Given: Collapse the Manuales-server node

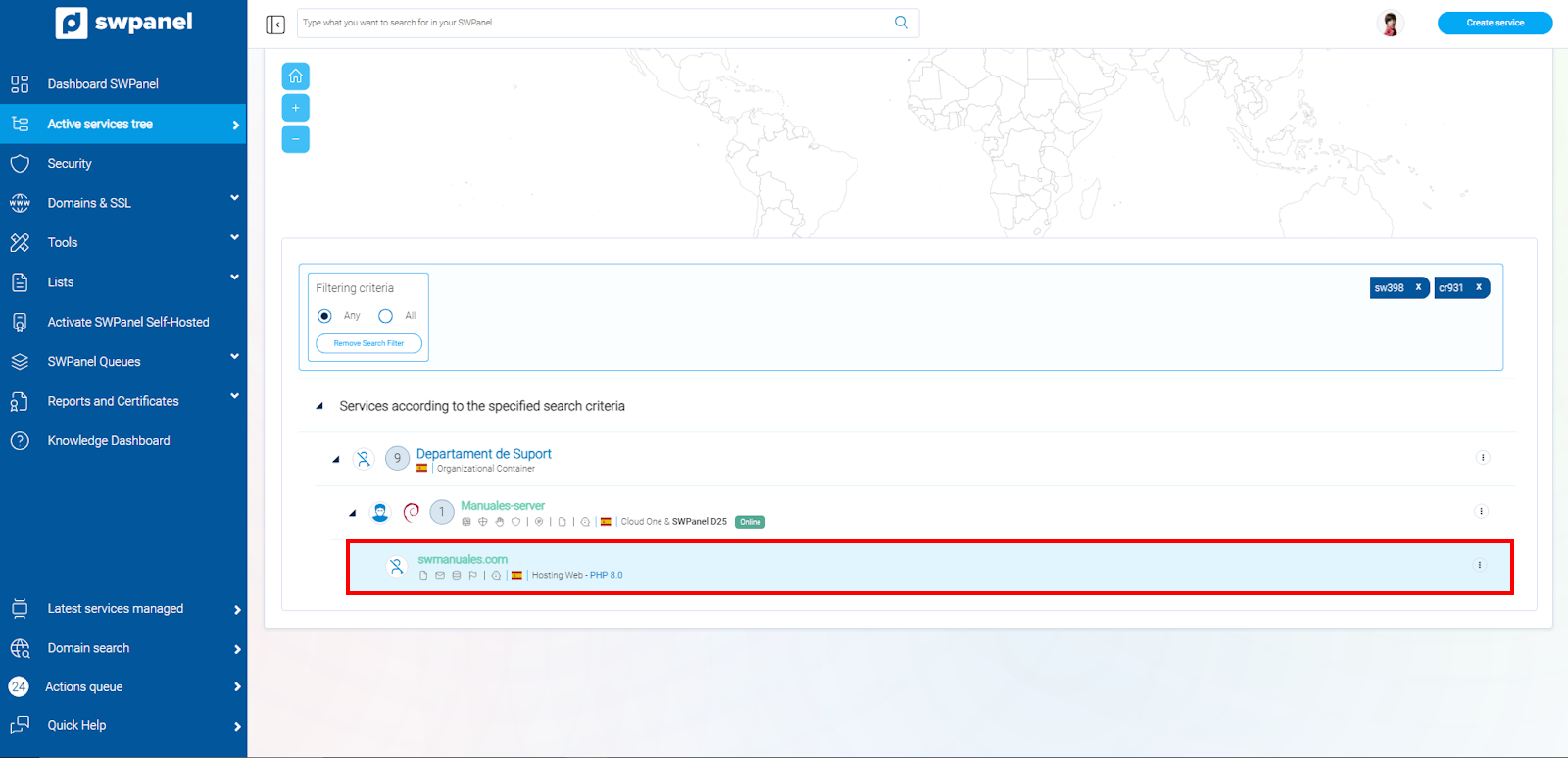Looking at the screenshot, I should click(x=353, y=513).
